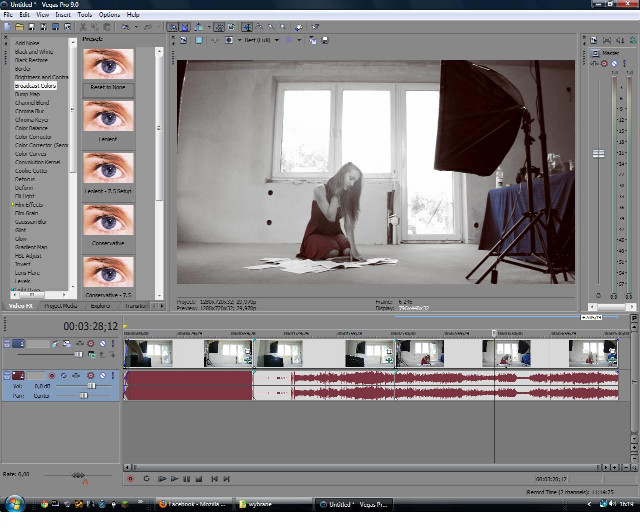
Task: Open the Split Screen View dropdown arrow
Action: coord(239,40)
